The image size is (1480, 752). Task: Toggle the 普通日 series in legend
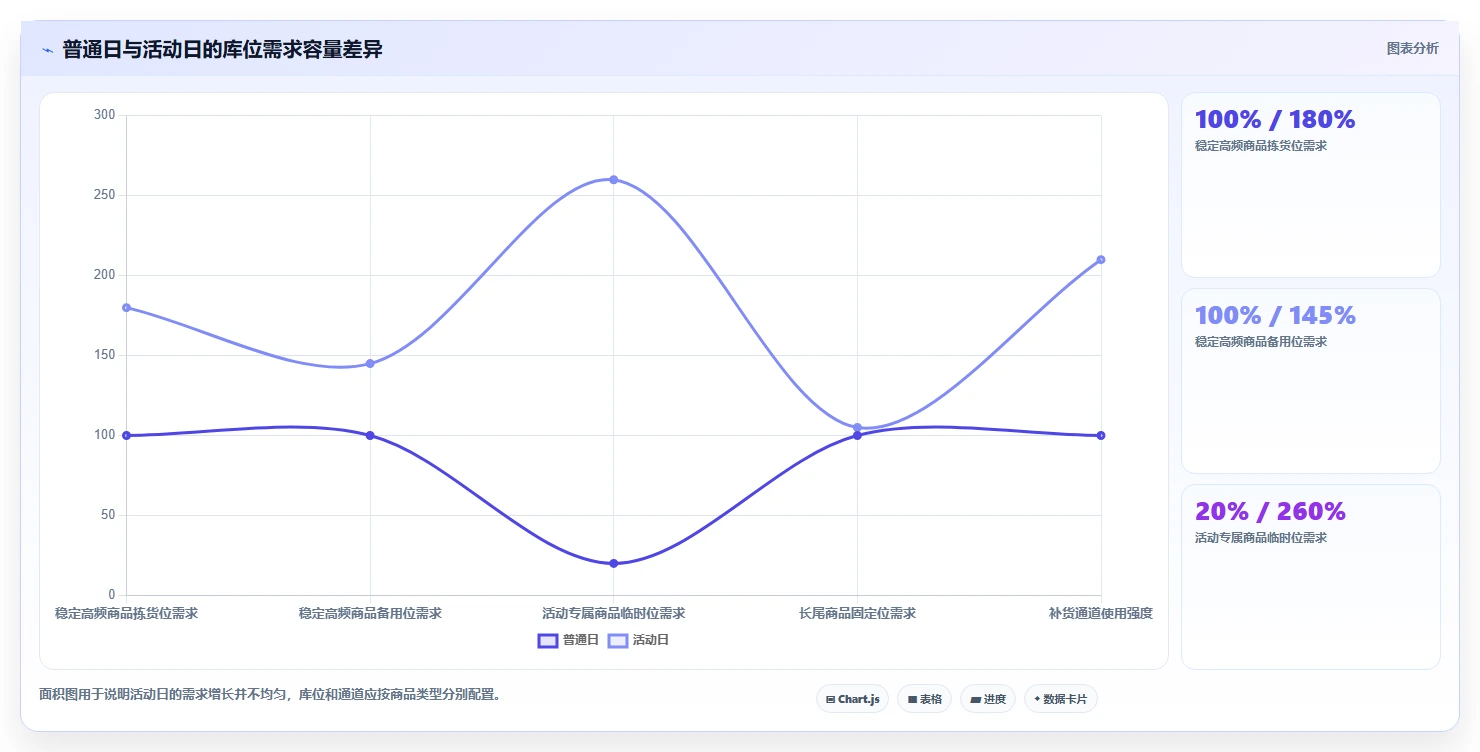pos(568,640)
